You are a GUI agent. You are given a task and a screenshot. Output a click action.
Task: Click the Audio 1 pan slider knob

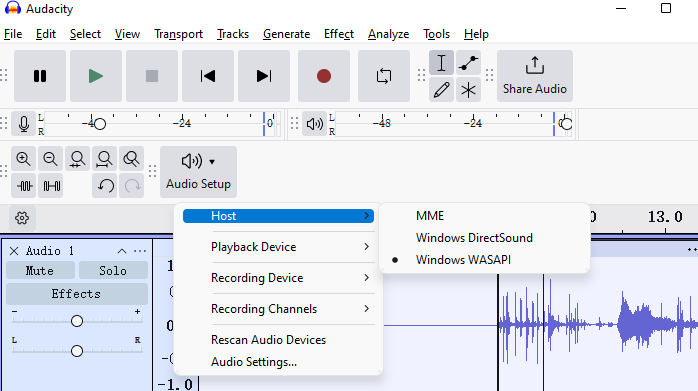pyautogui.click(x=77, y=351)
